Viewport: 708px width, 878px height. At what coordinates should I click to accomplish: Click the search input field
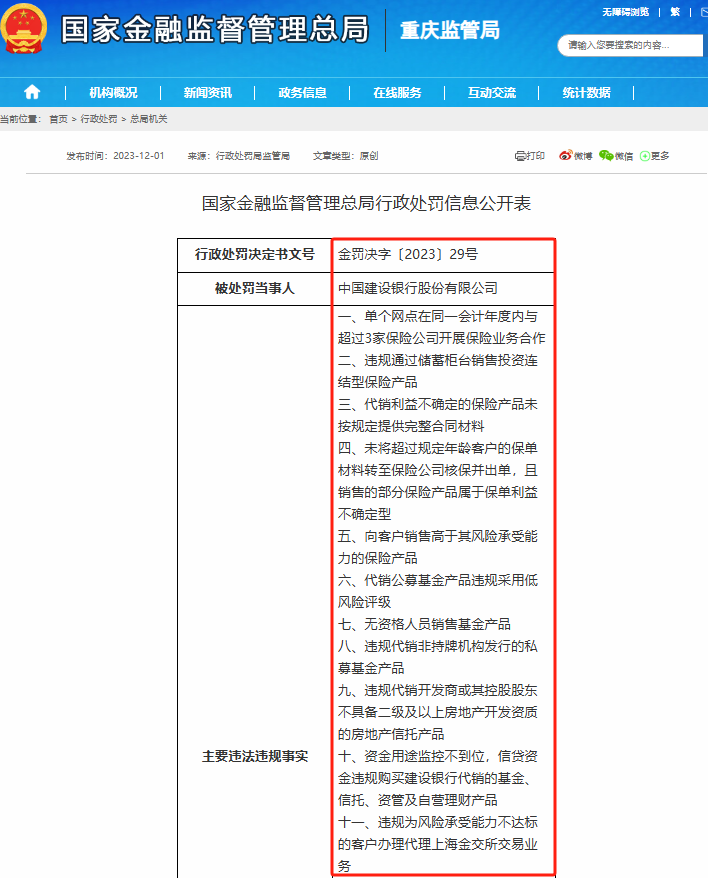click(630, 45)
